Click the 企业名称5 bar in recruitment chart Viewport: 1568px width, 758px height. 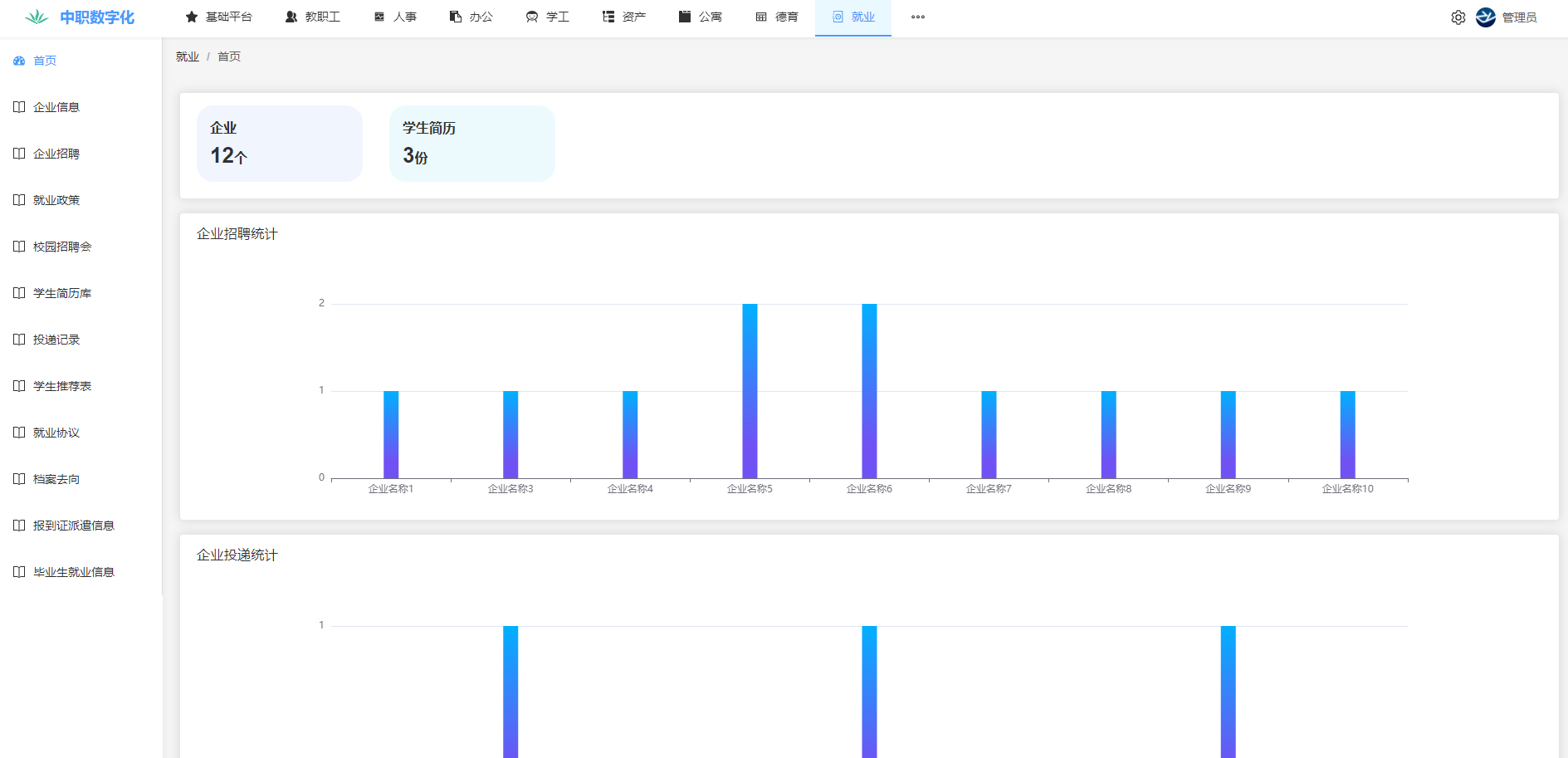click(750, 390)
